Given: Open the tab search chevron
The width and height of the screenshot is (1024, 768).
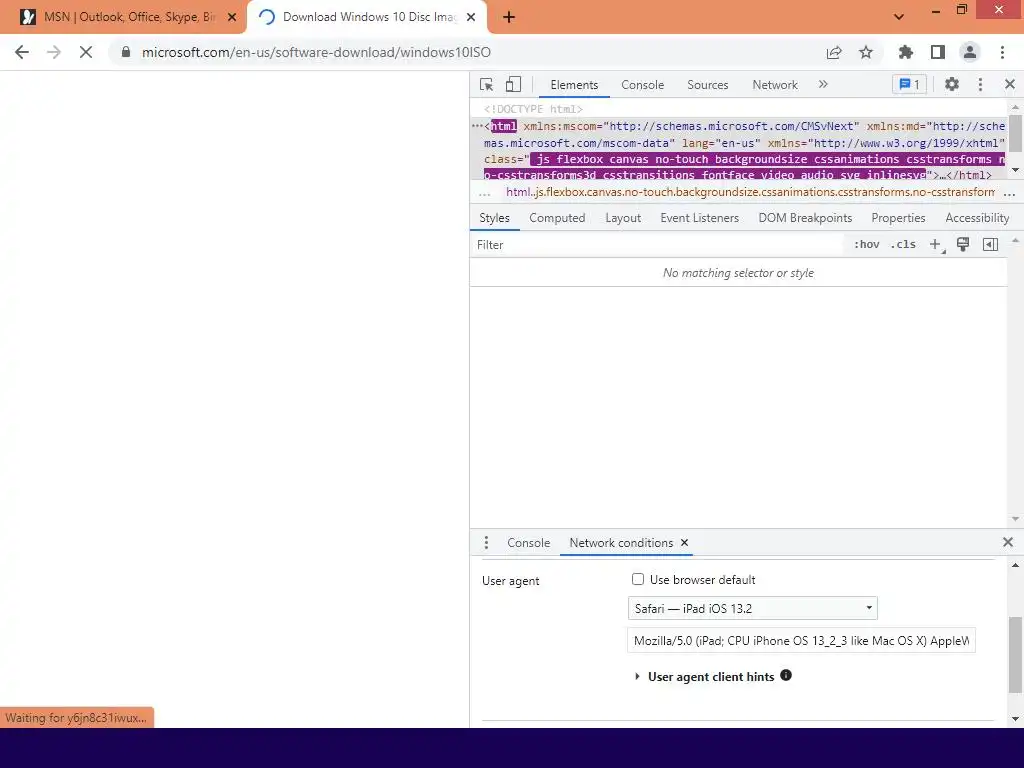Looking at the screenshot, I should (x=899, y=17).
